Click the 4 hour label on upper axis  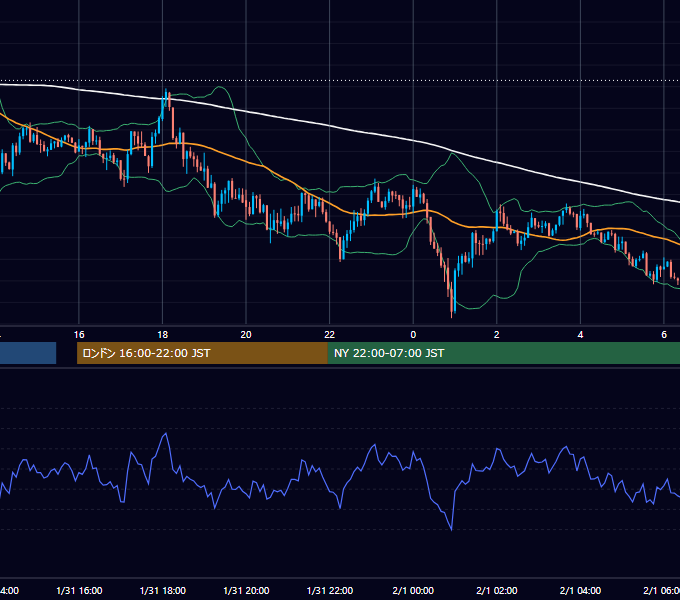580,335
